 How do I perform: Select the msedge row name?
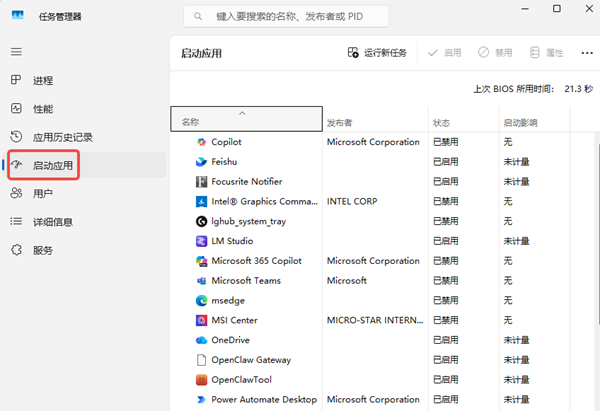(228, 301)
